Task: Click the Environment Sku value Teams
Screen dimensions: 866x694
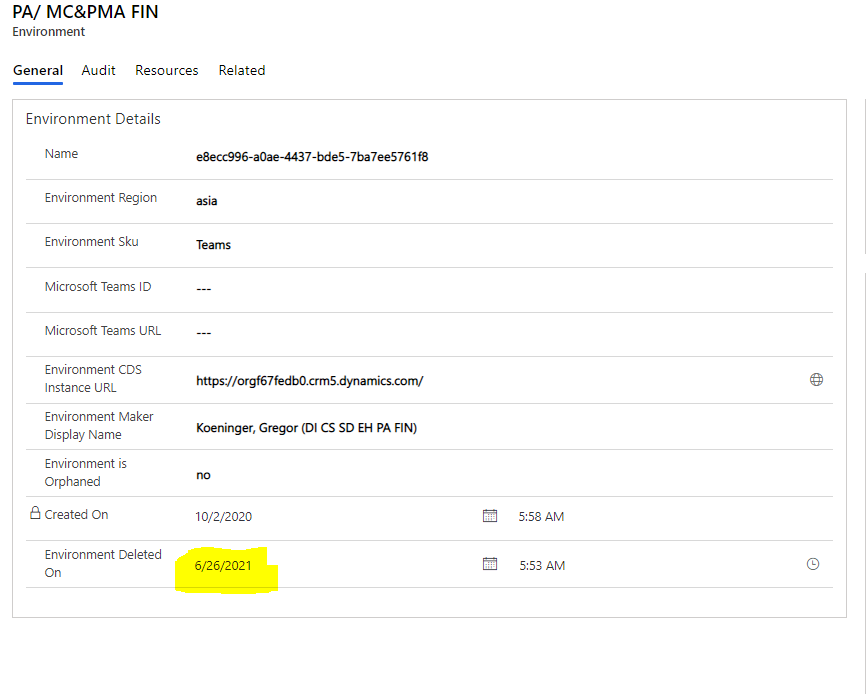Action: [213, 245]
